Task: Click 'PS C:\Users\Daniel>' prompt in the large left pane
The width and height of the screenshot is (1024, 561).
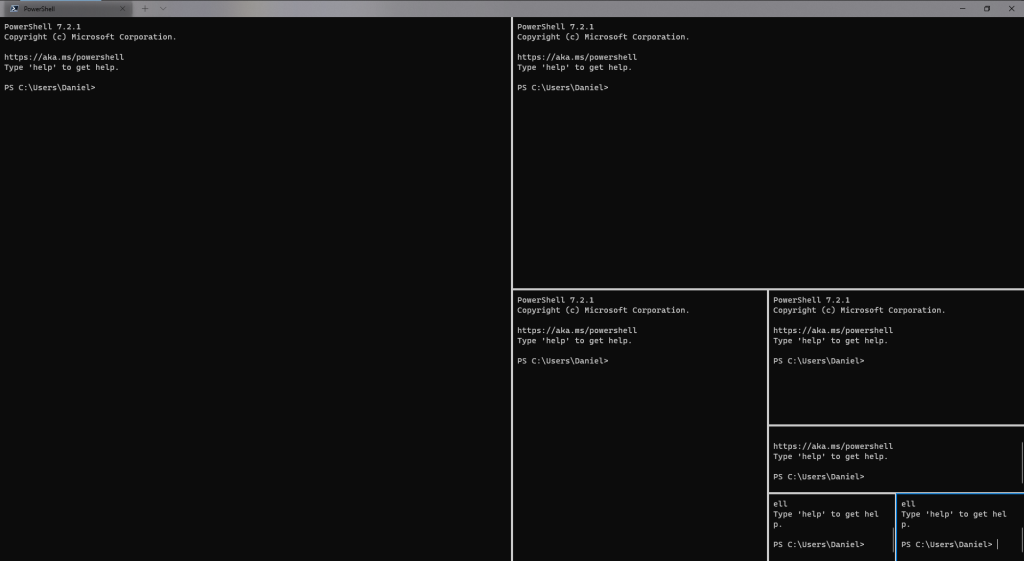Action: (50, 88)
